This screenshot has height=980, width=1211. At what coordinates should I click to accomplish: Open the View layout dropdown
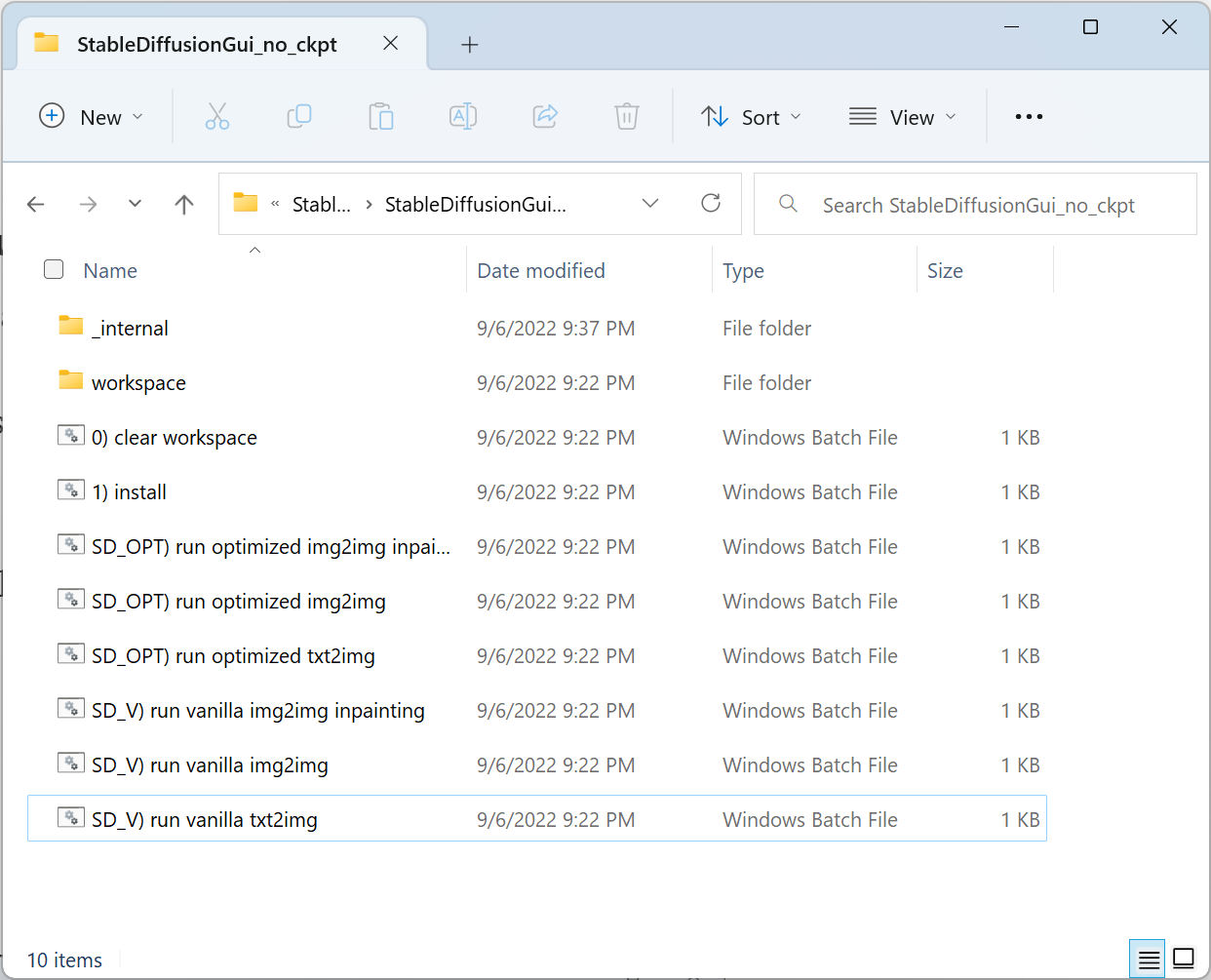pos(902,117)
